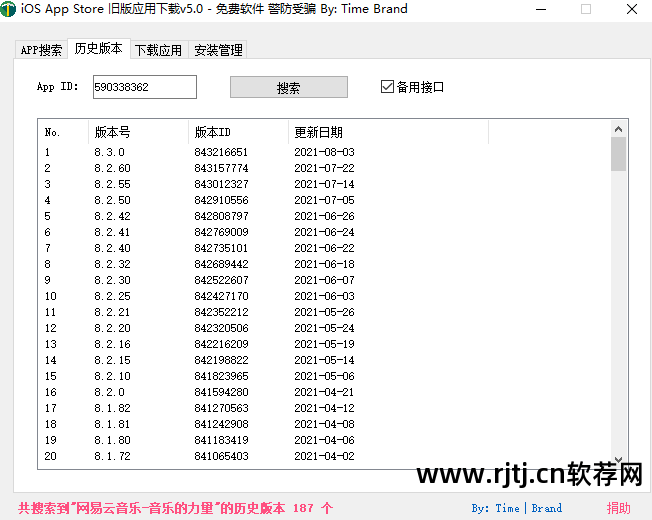This screenshot has width=652, height=520.
Task: Click version ID 843216651
Action: coord(221,152)
